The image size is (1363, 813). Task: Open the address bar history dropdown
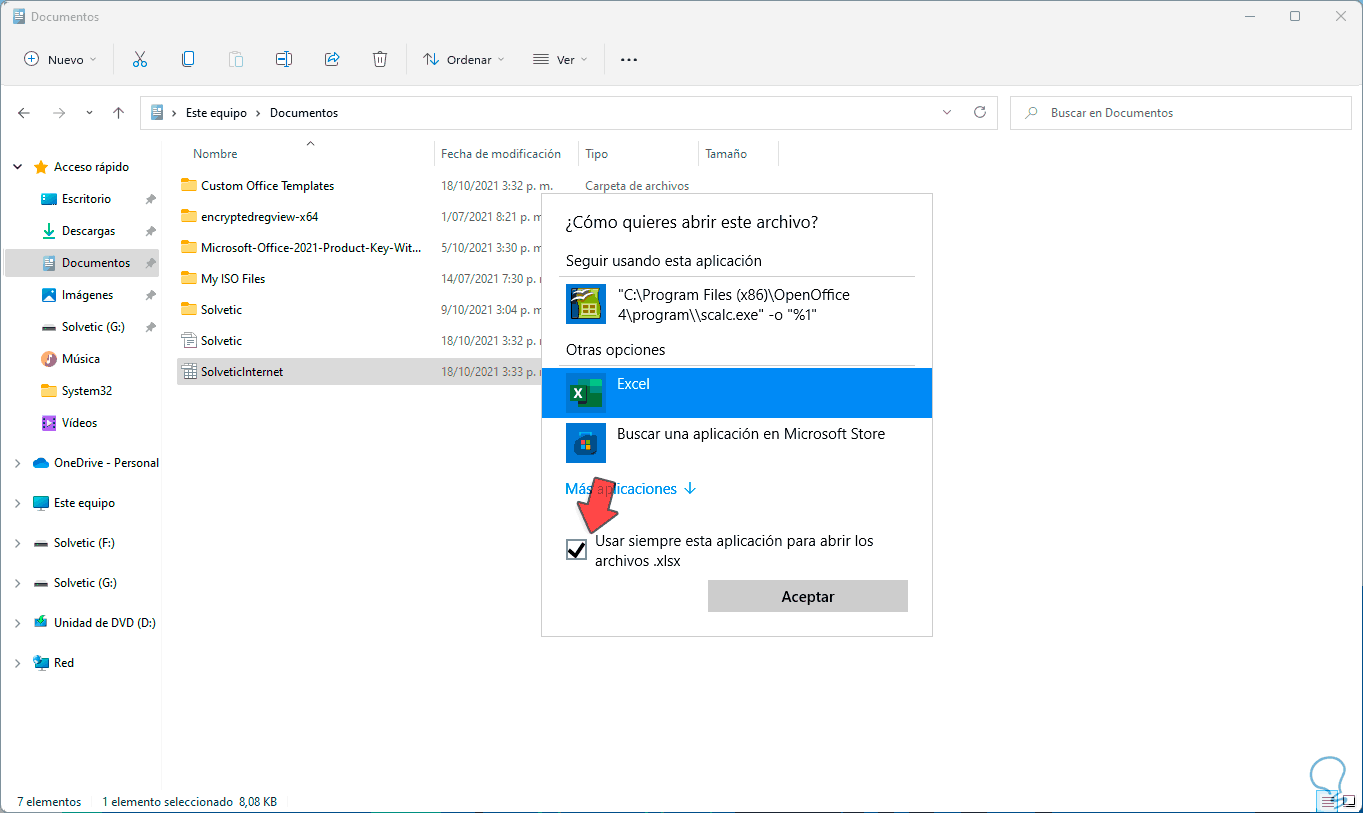[947, 113]
